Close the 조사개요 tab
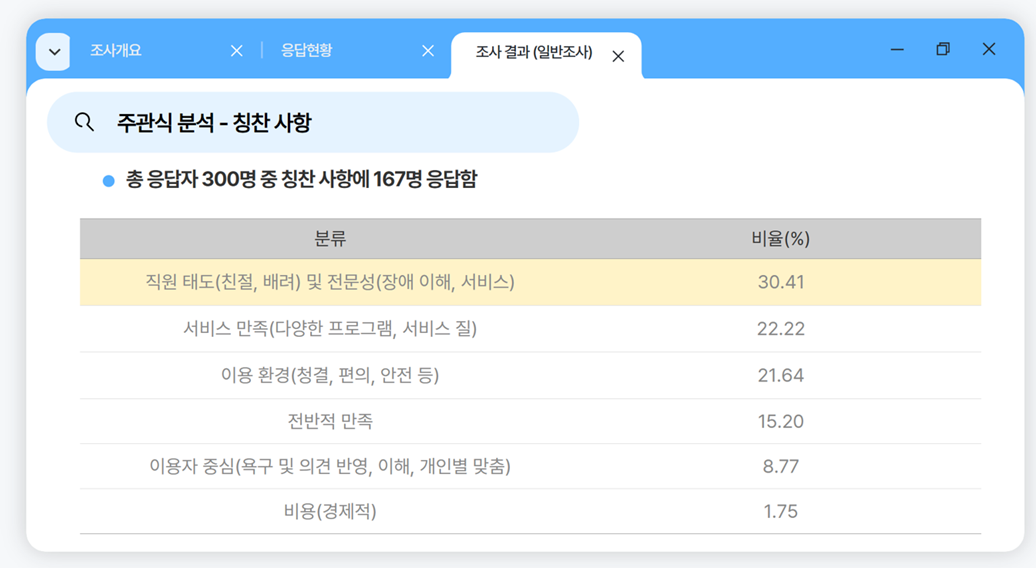This screenshot has width=1036, height=568. coord(237,51)
